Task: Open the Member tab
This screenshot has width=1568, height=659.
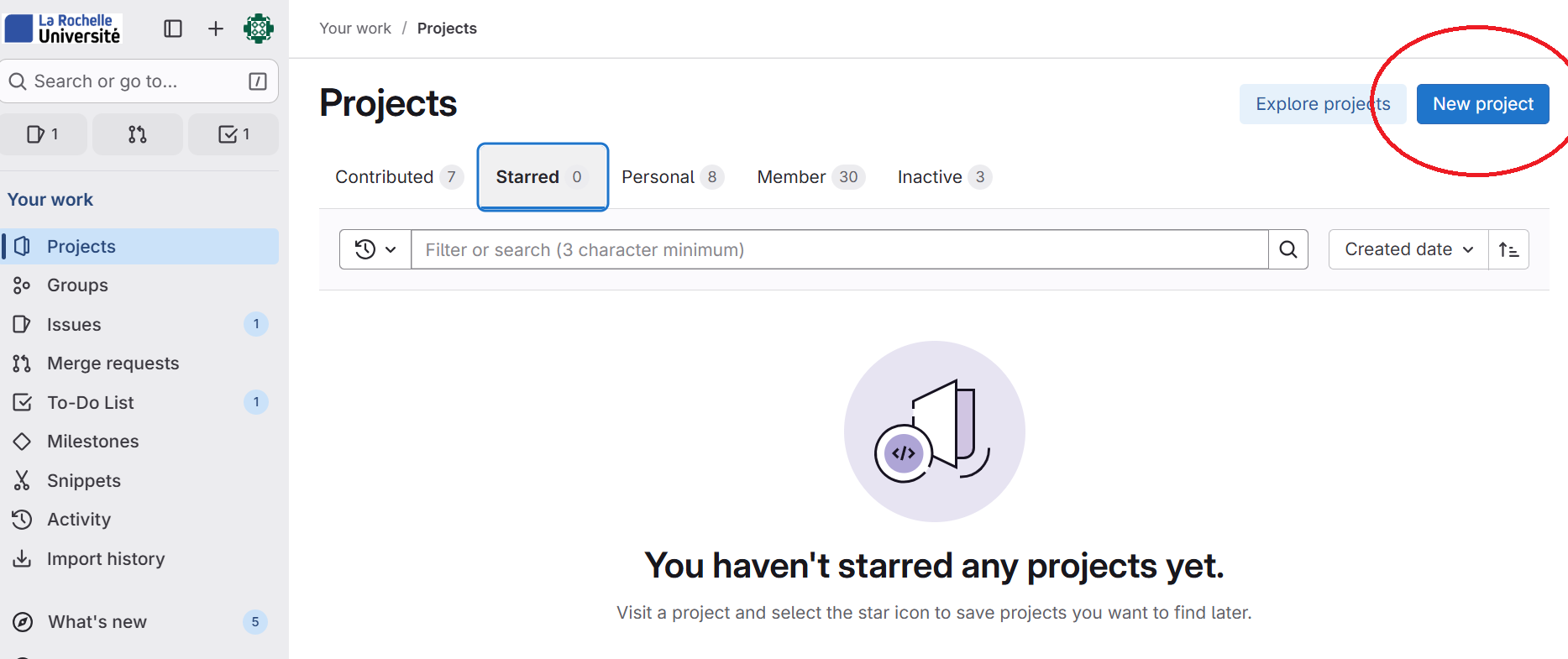Action: 810,177
